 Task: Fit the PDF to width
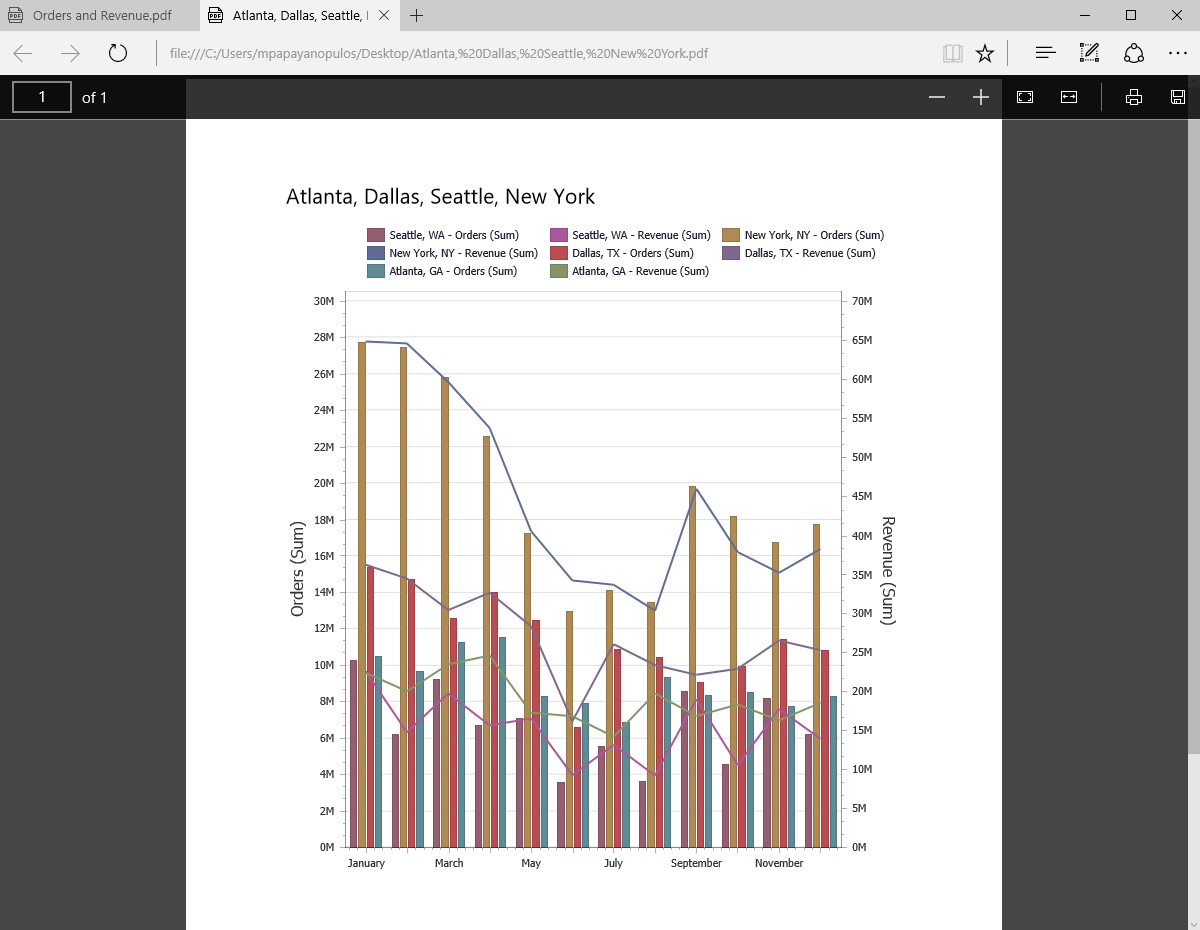click(1069, 97)
